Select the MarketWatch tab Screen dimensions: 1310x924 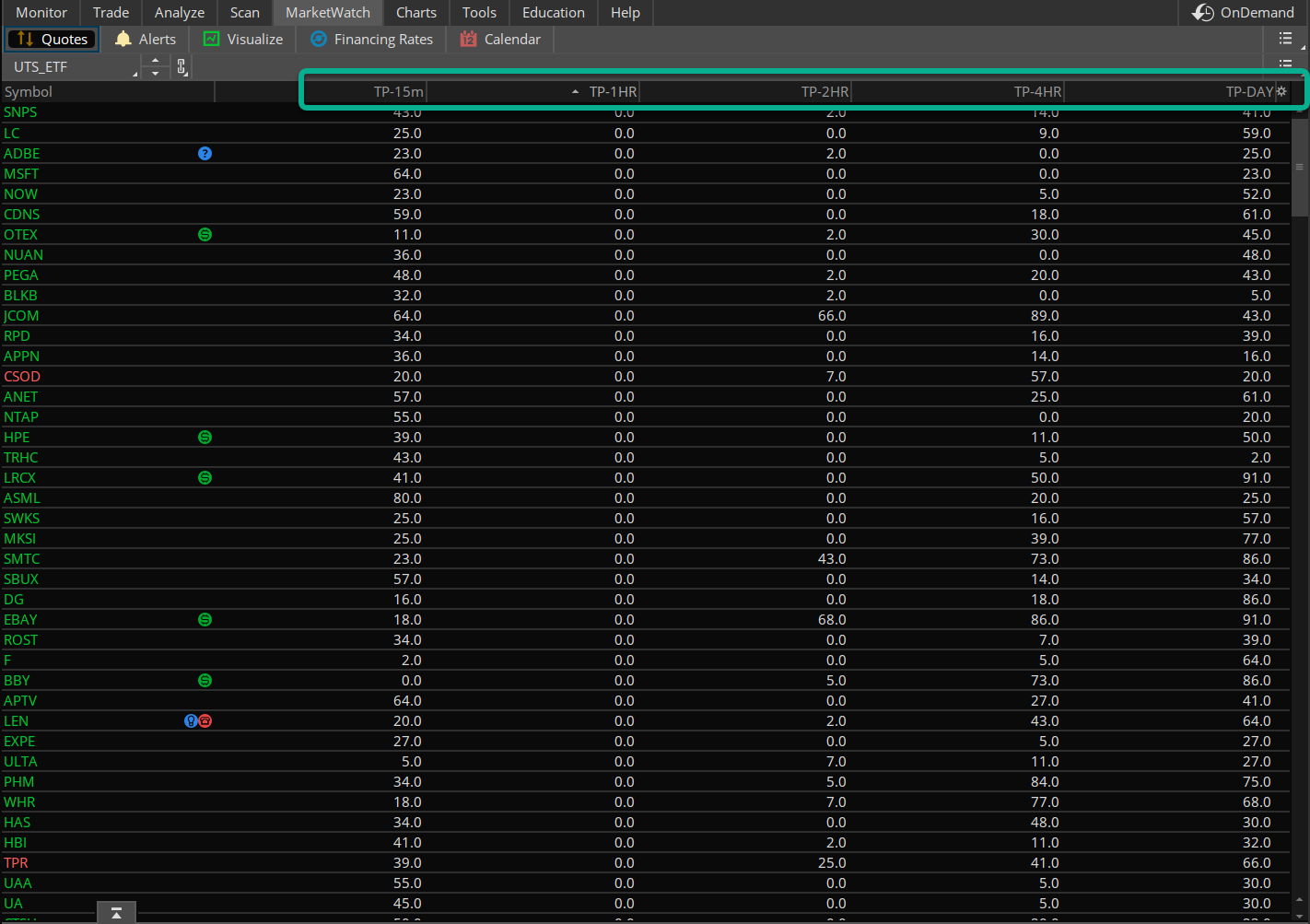coord(328,13)
